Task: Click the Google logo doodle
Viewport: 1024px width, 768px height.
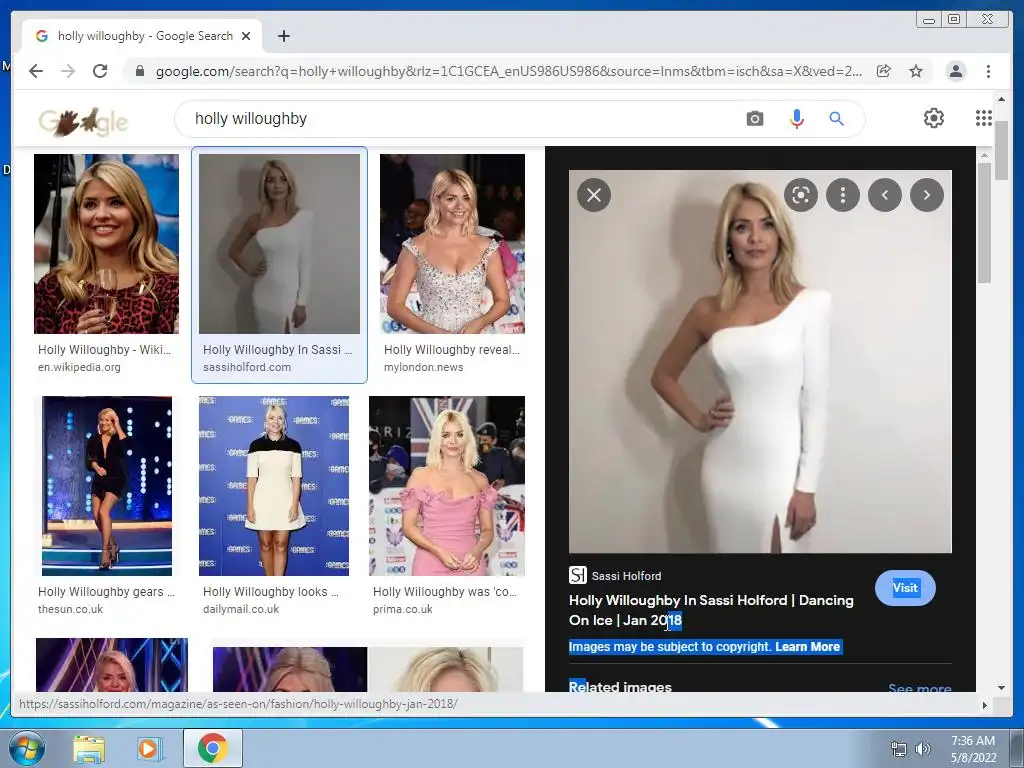Action: 83,120
